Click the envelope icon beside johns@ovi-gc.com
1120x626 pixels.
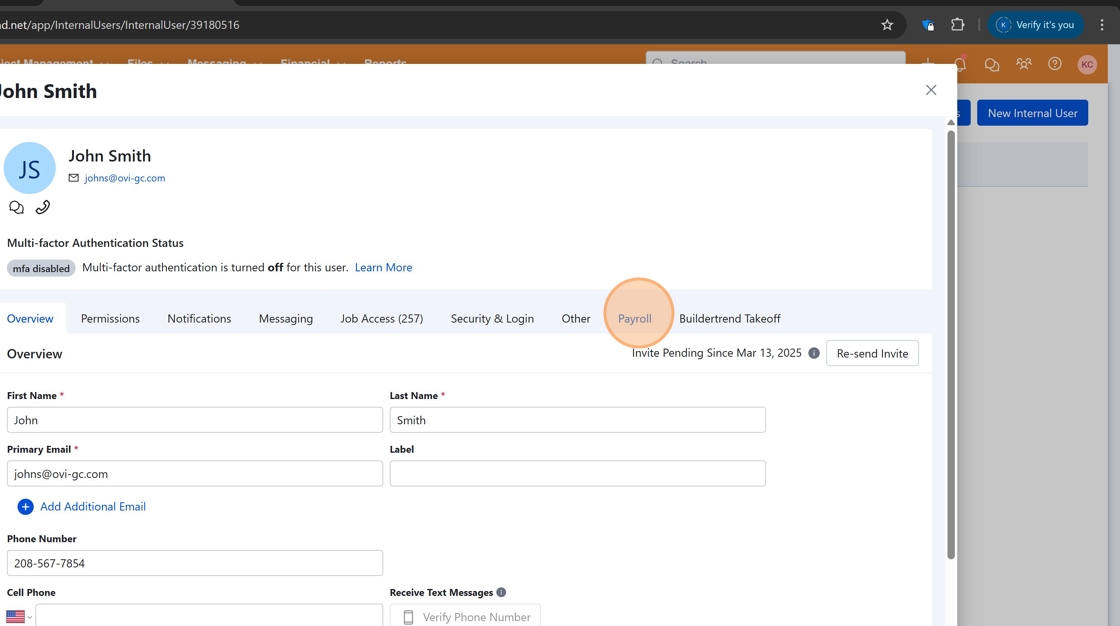pyautogui.click(x=74, y=178)
